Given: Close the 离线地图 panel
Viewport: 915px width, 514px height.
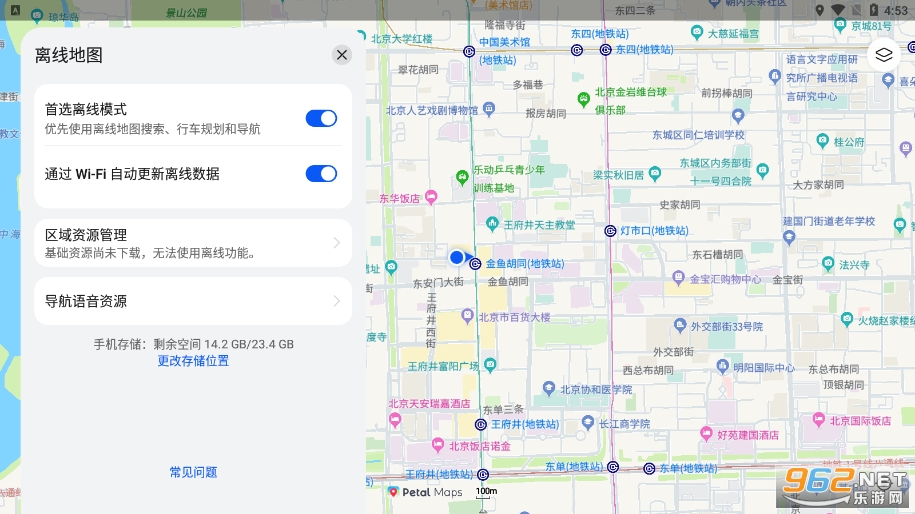Looking at the screenshot, I should 342,55.
